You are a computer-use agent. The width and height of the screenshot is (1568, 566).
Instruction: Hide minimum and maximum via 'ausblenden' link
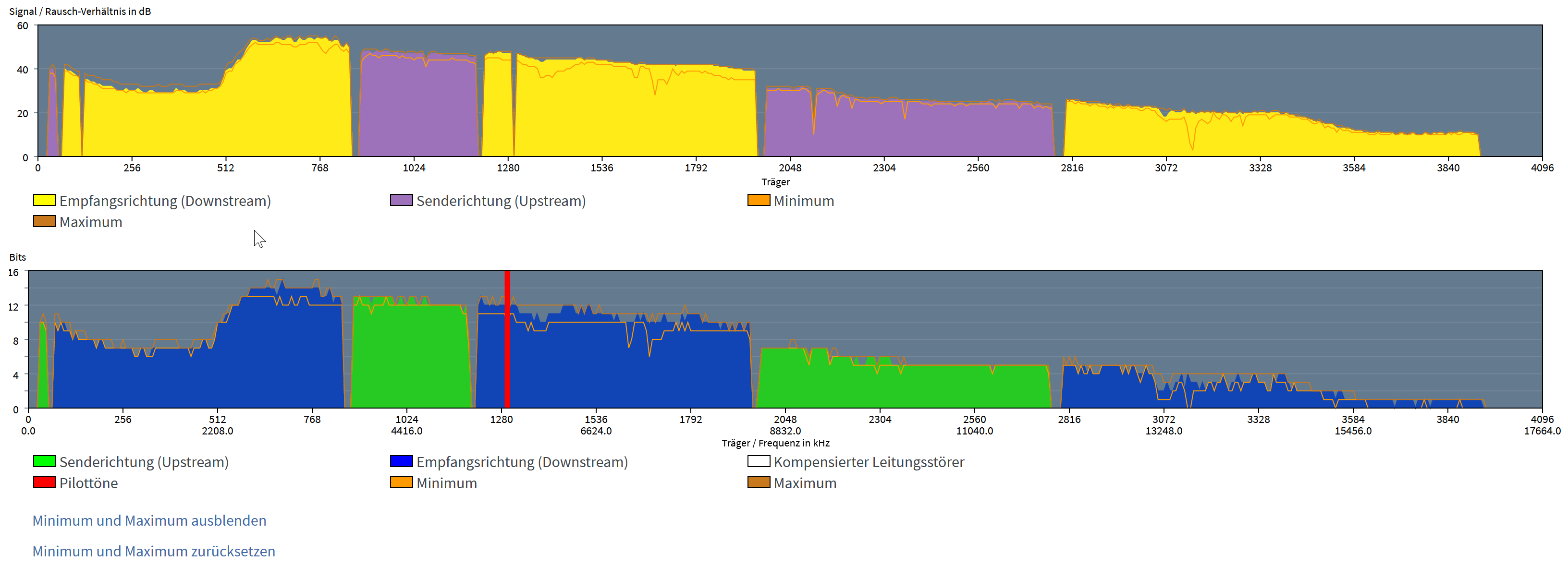click(149, 521)
